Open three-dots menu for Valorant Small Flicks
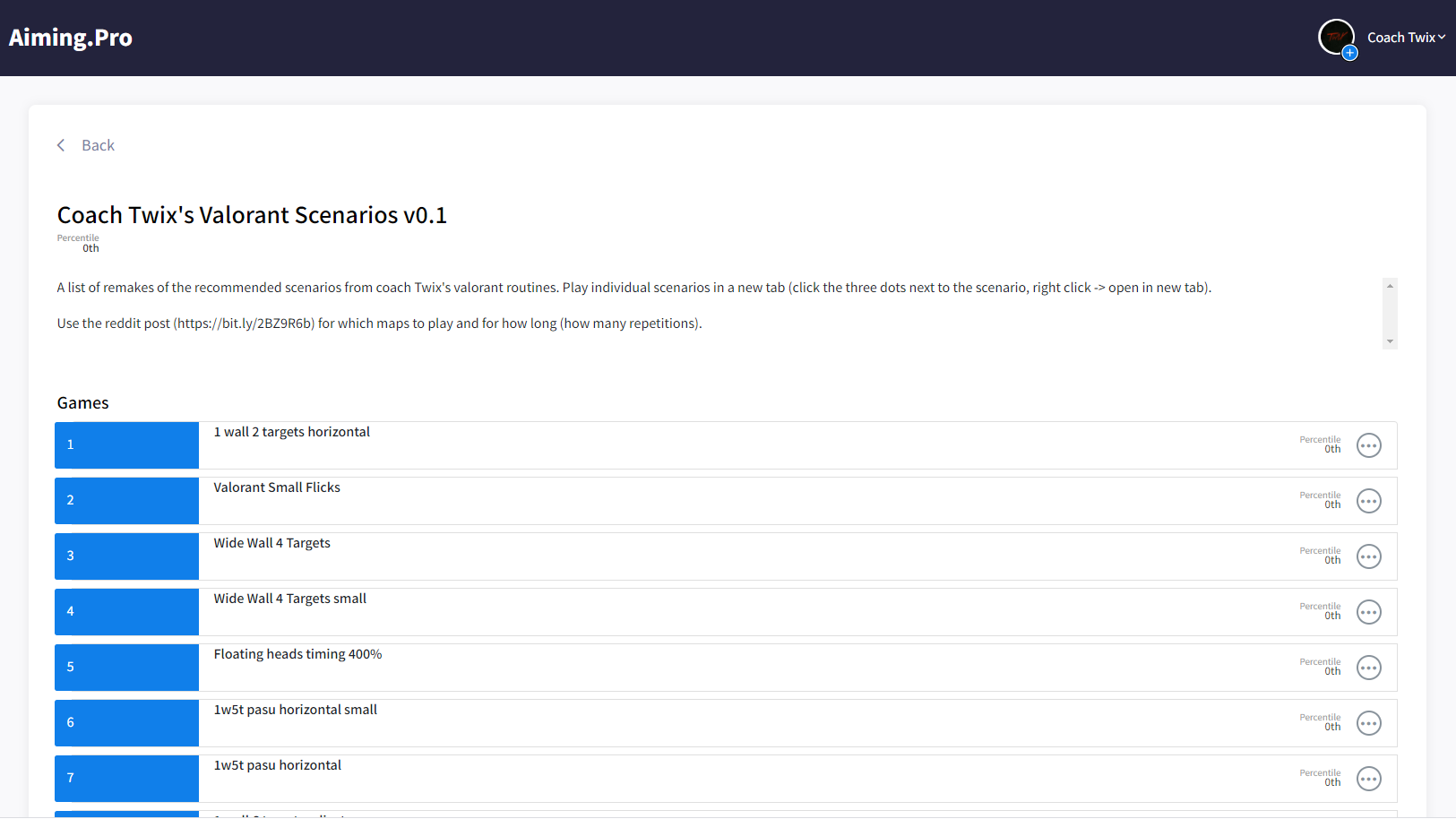The width and height of the screenshot is (1456, 819). pyautogui.click(x=1368, y=501)
